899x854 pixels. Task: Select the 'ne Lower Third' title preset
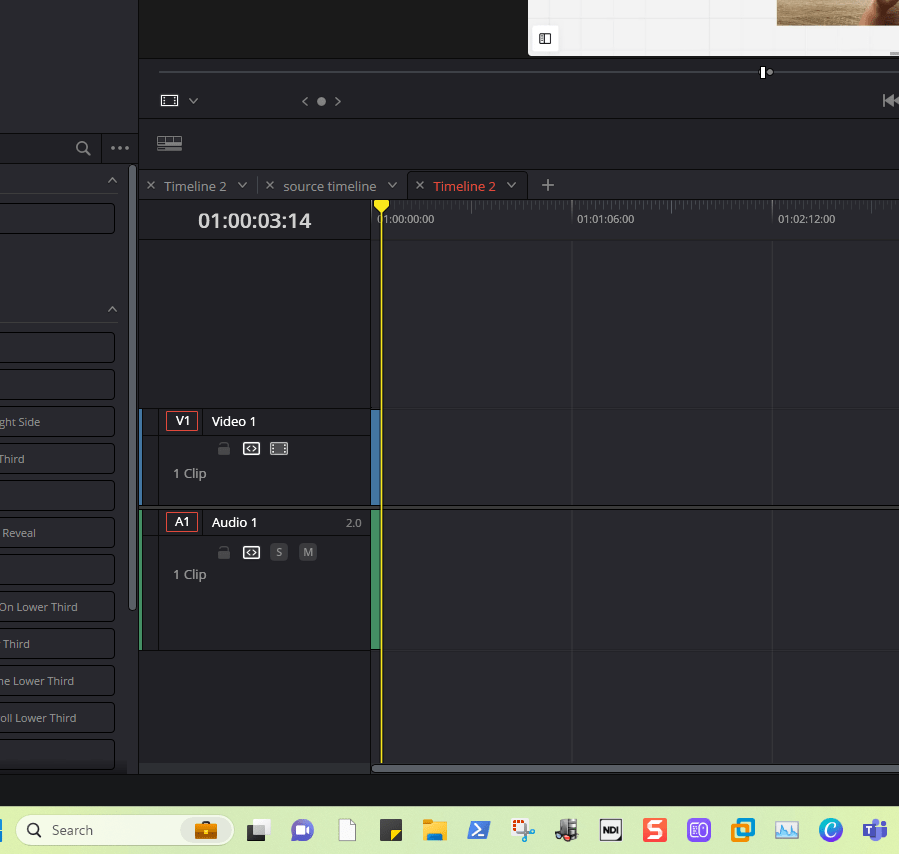click(56, 681)
